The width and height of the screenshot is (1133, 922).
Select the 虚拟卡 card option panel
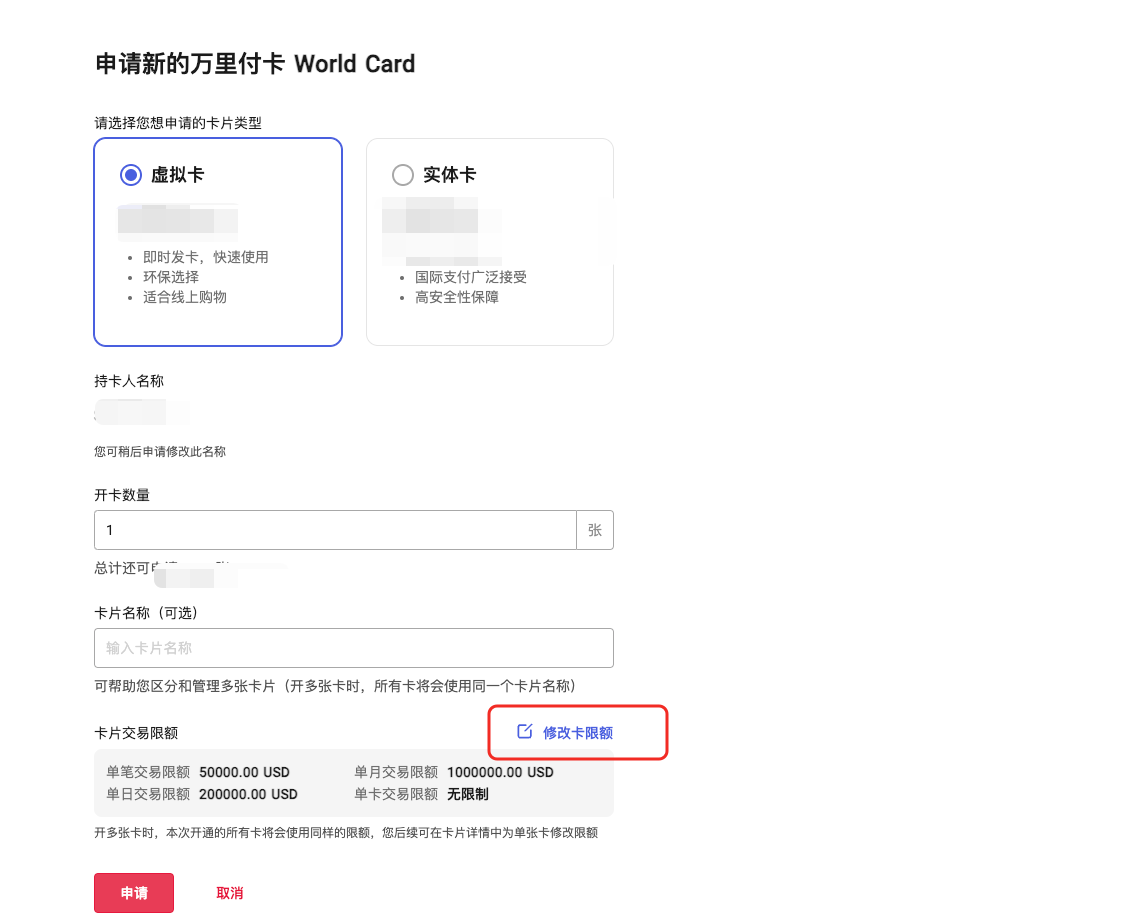click(218, 241)
